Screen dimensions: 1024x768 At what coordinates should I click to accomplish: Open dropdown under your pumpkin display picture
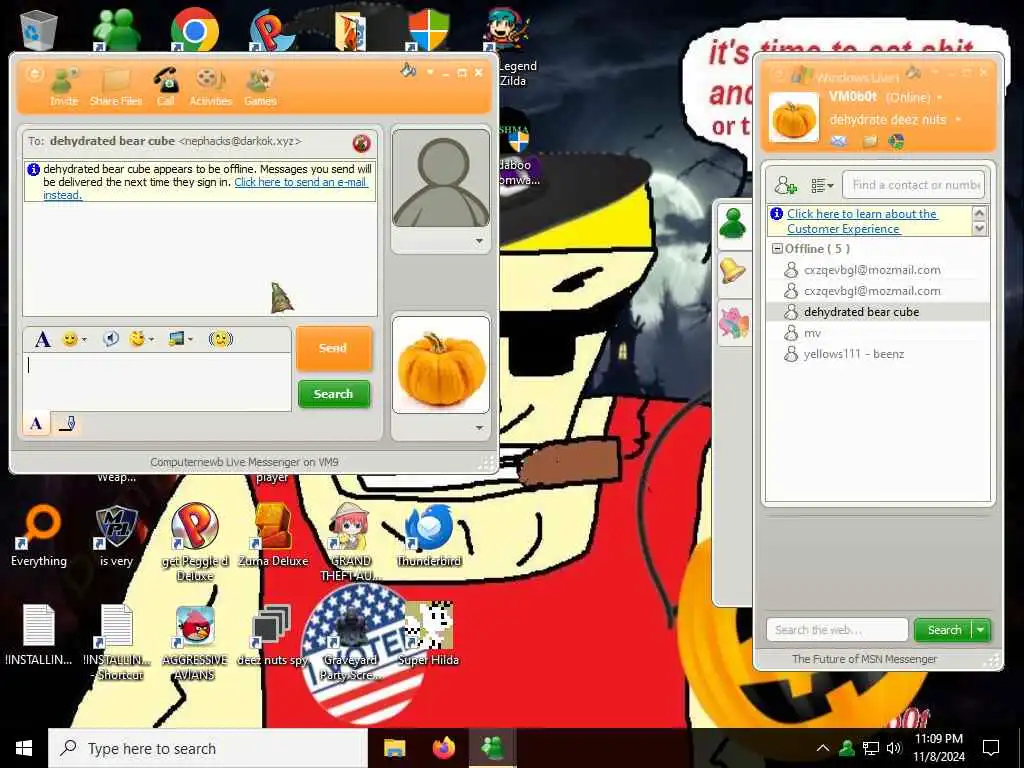[479, 428]
